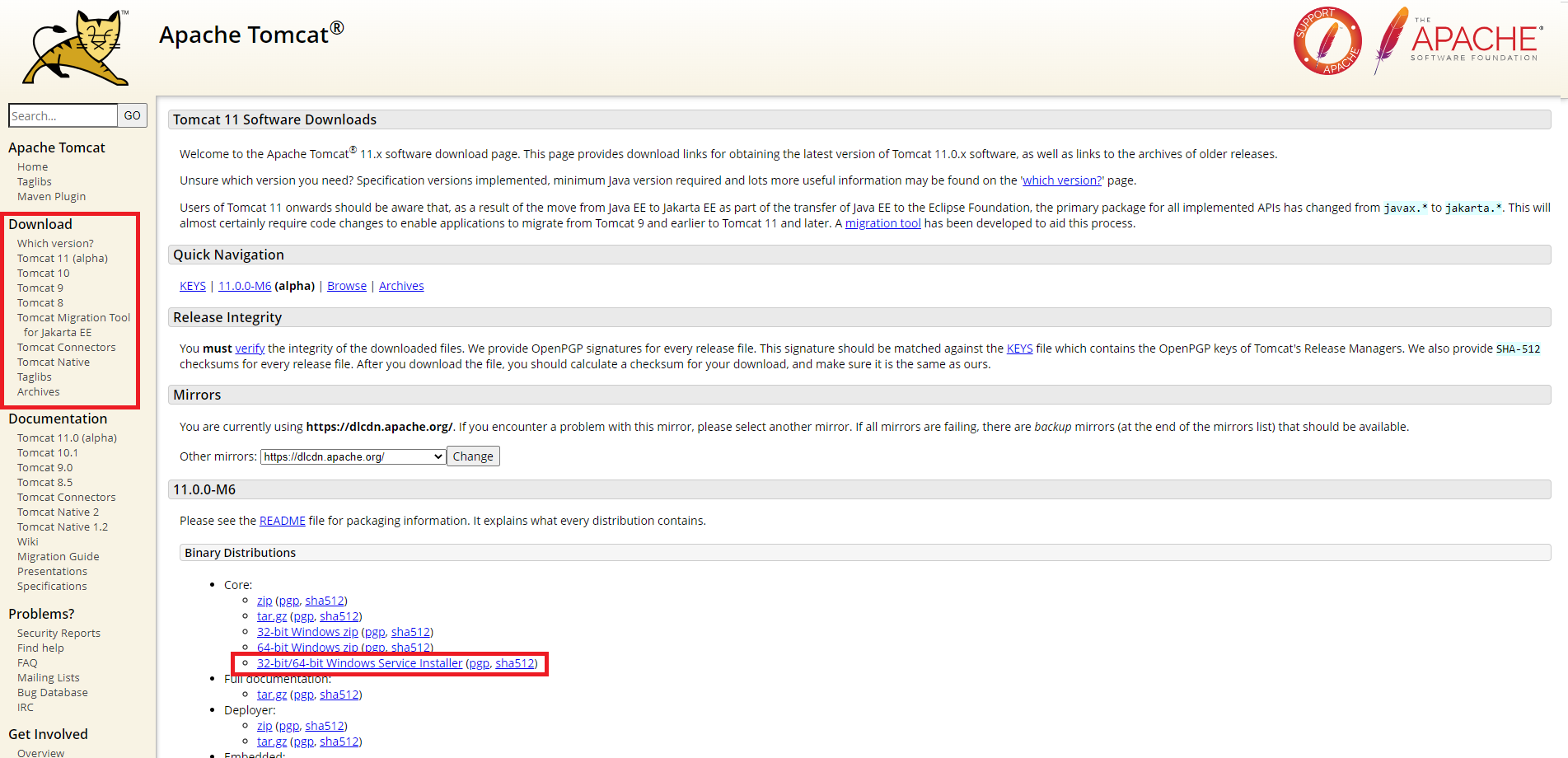Click the 'which version?' hyperlink
Viewport: 1568px width, 758px height.
pos(1061,180)
